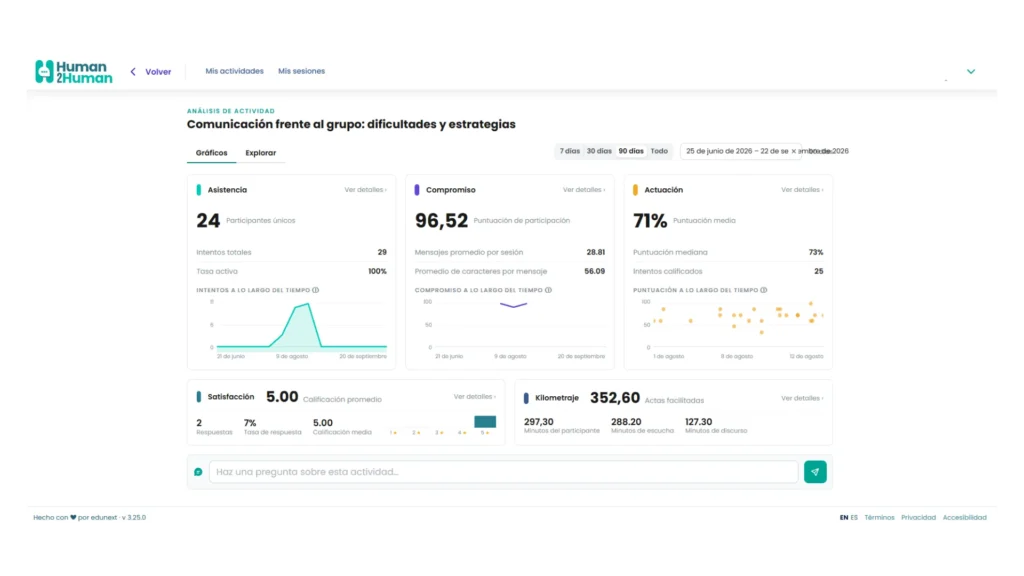Click the Satisfacción color marker

pyautogui.click(x=199, y=397)
